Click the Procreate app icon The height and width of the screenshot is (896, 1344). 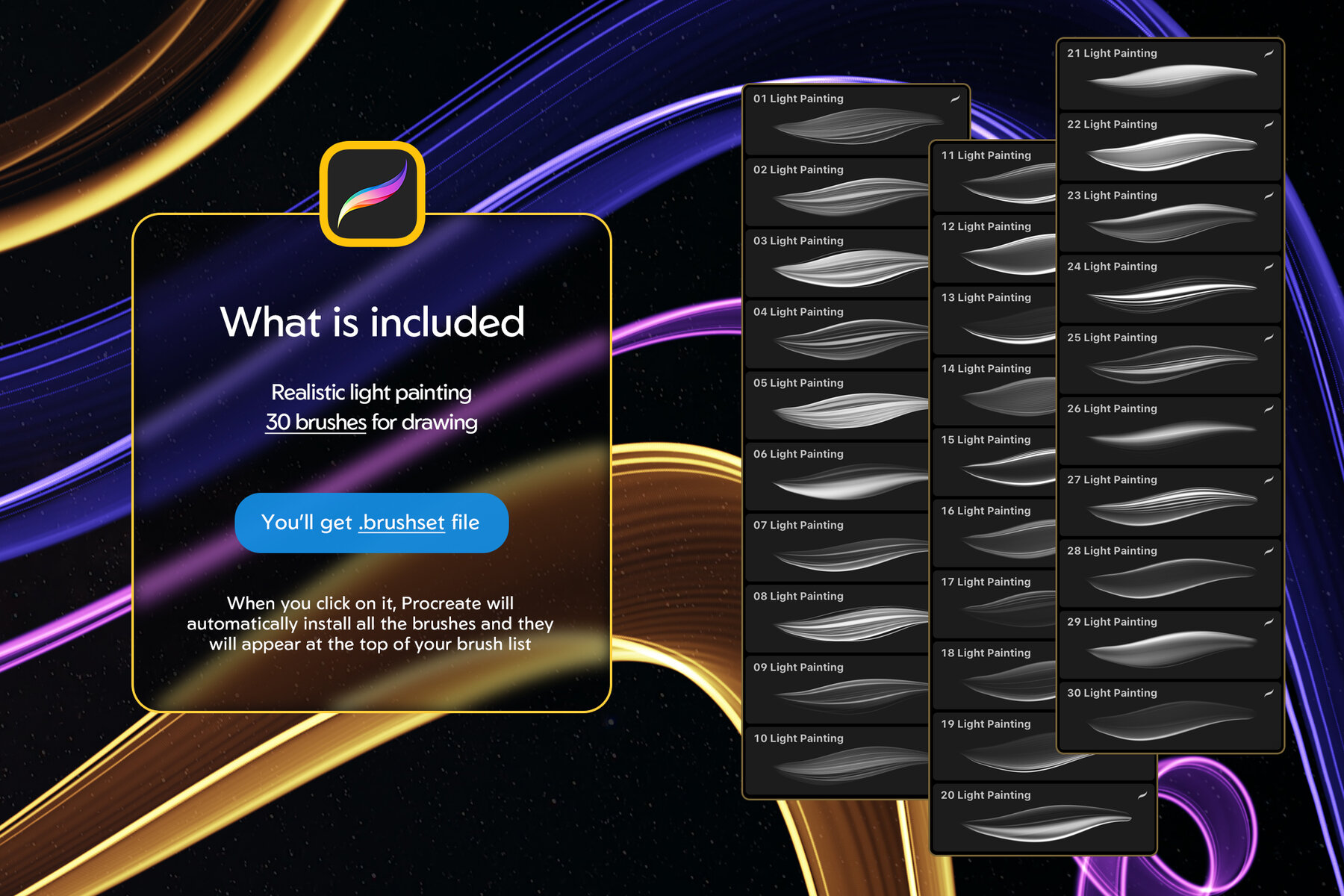click(x=373, y=194)
